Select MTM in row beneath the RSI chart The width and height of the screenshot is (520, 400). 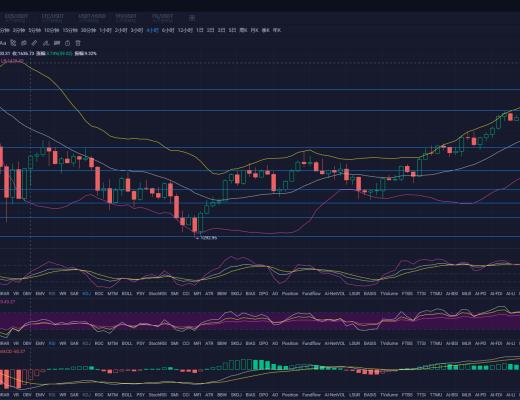click(112, 343)
